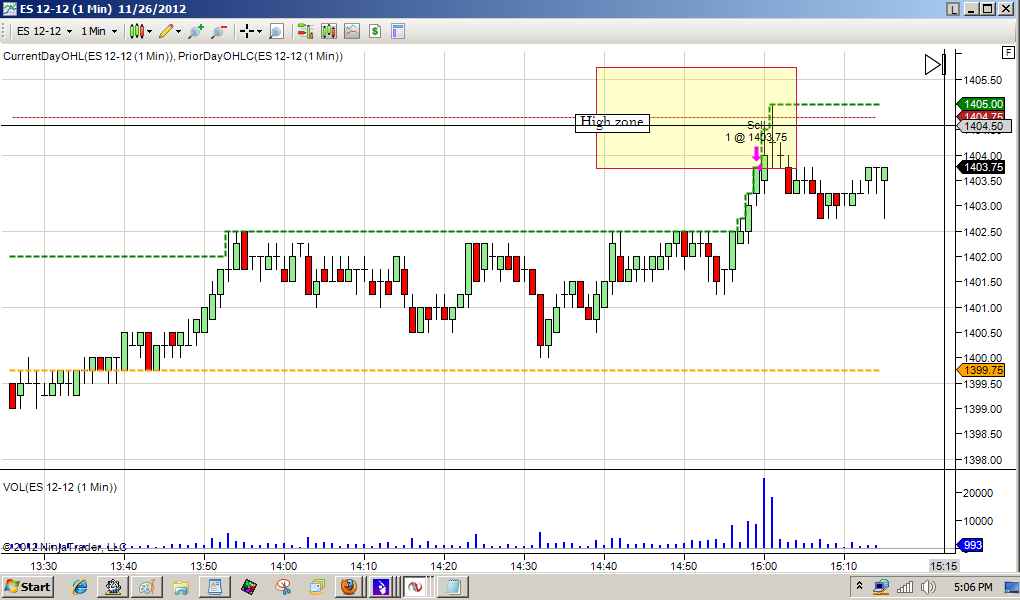Open the document writer taskbar icon
1020x600 pixels.
(215, 587)
